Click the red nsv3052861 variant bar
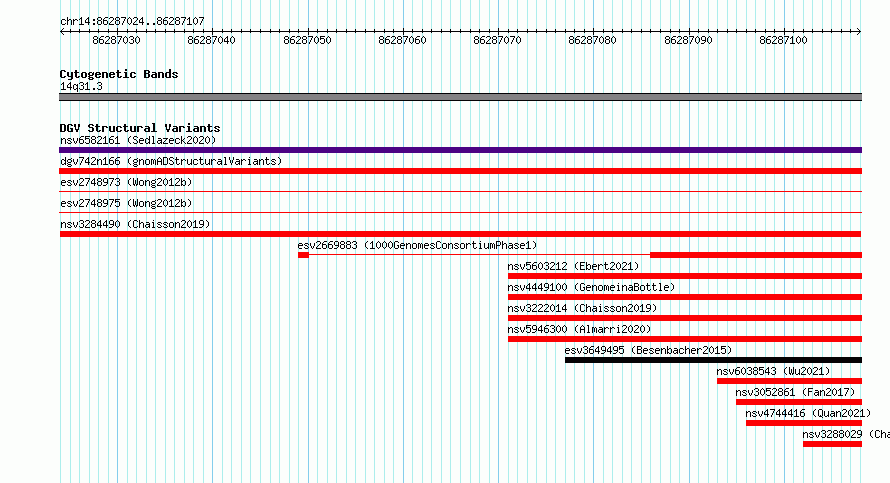The width and height of the screenshot is (890, 483). [799, 402]
